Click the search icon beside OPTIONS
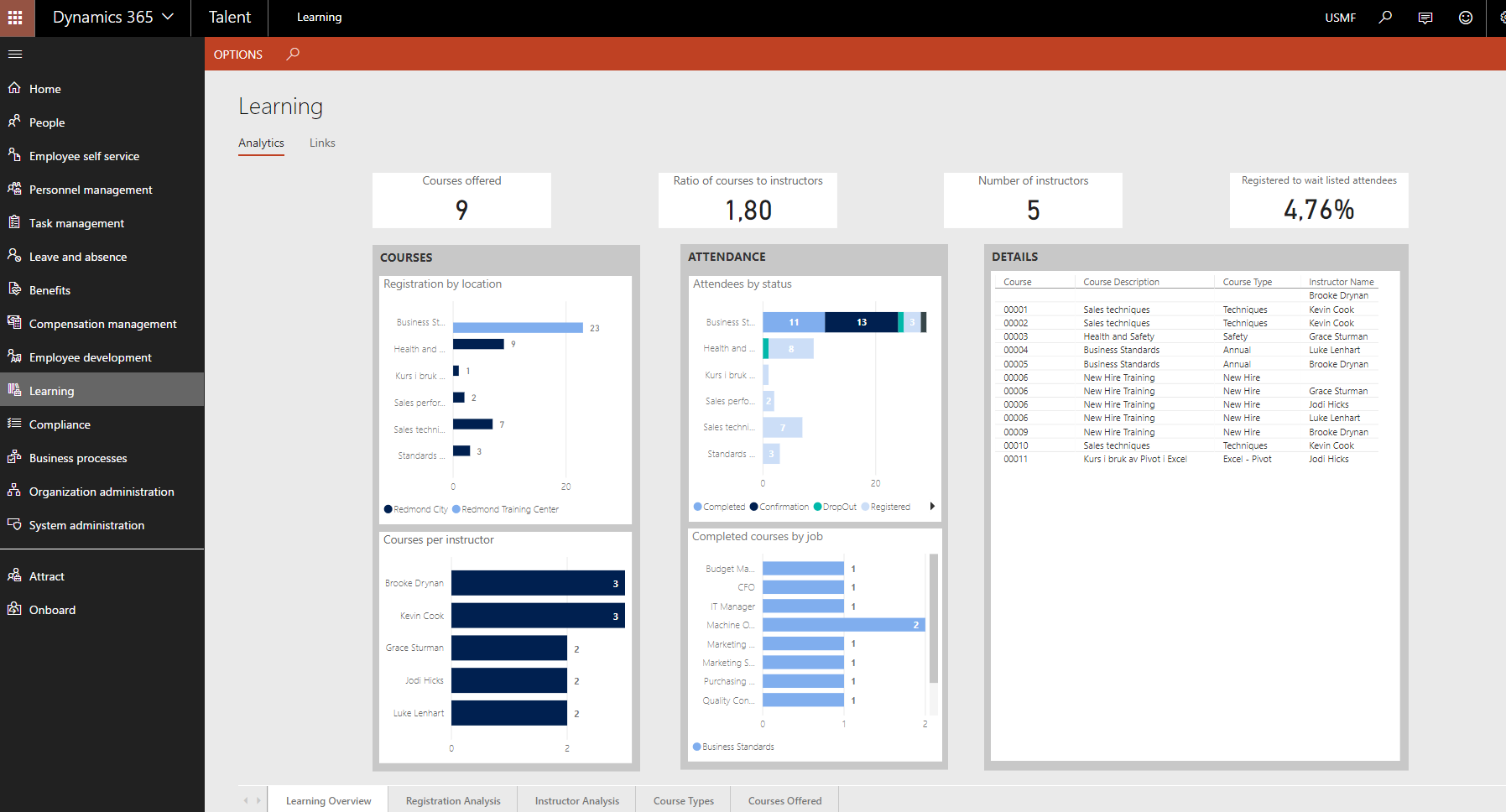The height and width of the screenshot is (812, 1506). click(x=293, y=55)
